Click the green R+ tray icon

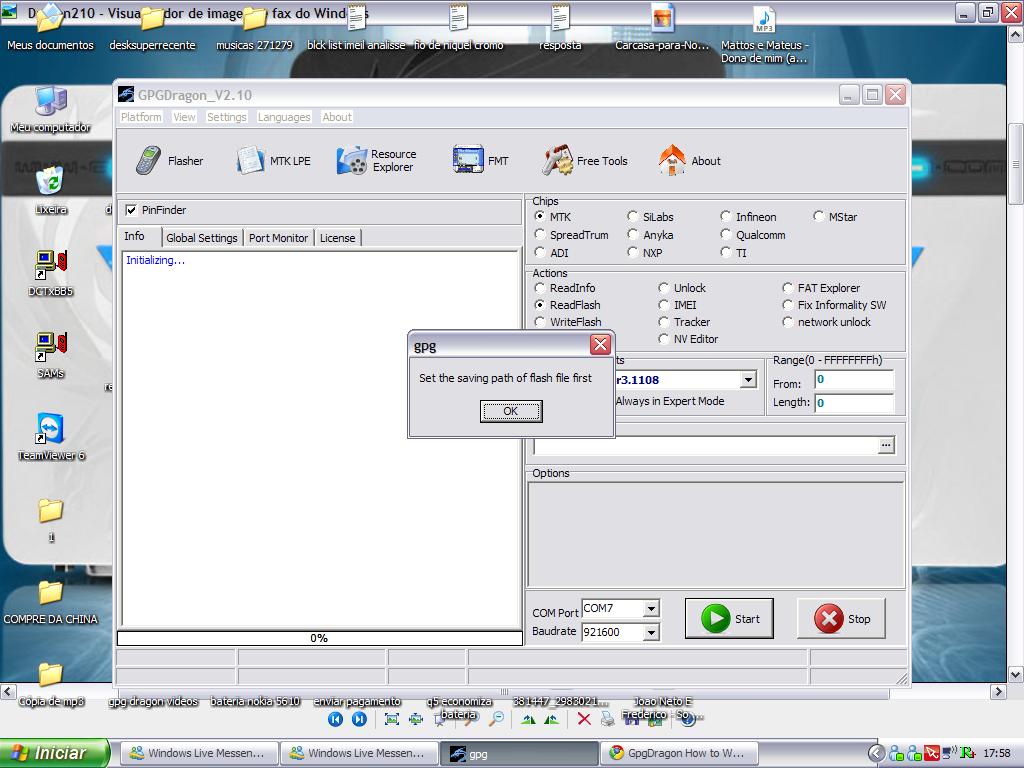coord(968,753)
